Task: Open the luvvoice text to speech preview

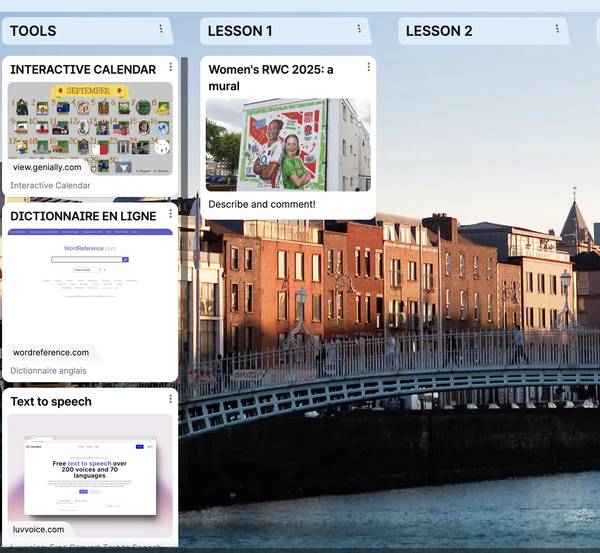Action: [x=90, y=476]
